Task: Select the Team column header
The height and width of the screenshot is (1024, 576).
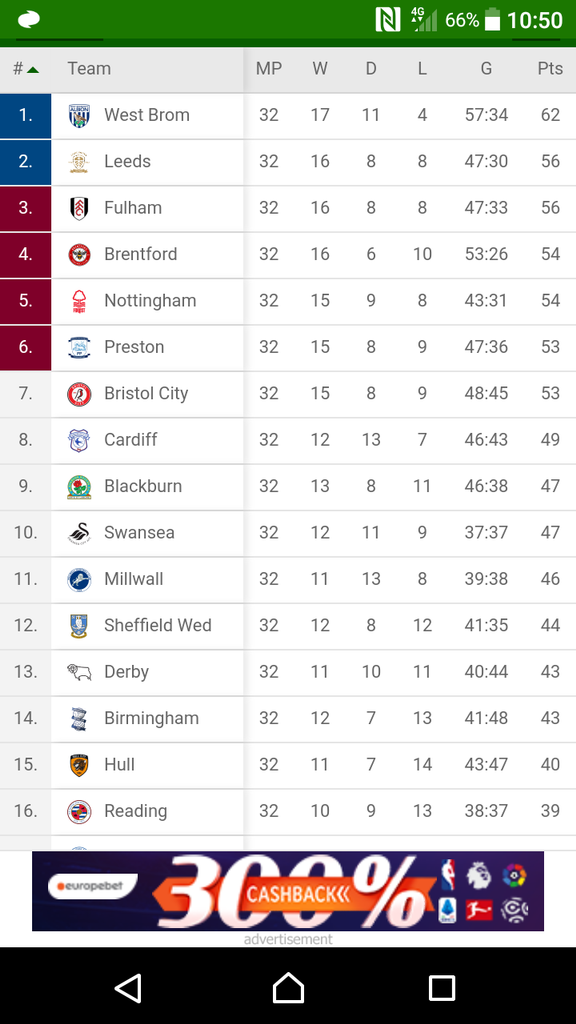Action: pos(89,69)
